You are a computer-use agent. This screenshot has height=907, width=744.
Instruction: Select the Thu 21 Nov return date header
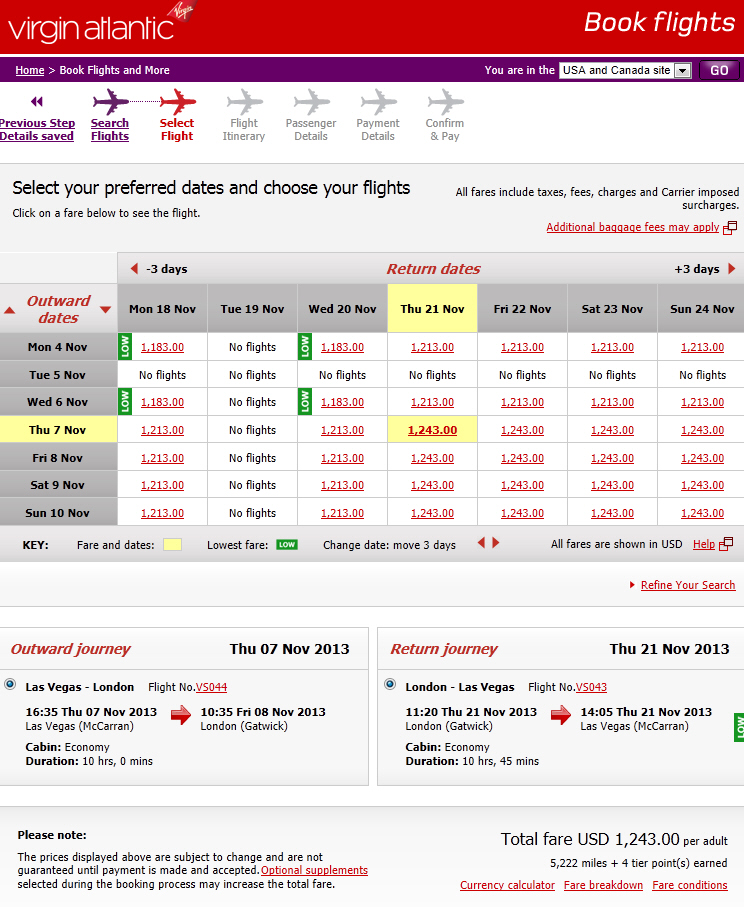432,309
